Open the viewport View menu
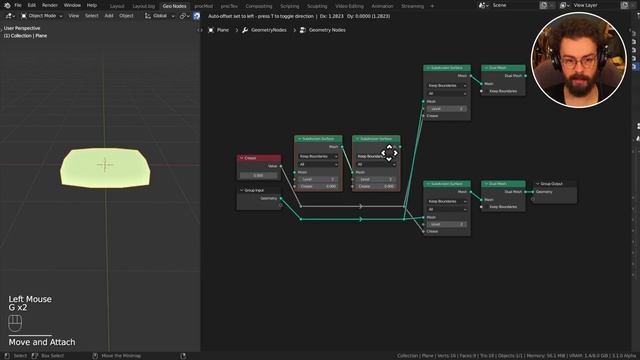This screenshot has width=640, height=360. tap(73, 16)
